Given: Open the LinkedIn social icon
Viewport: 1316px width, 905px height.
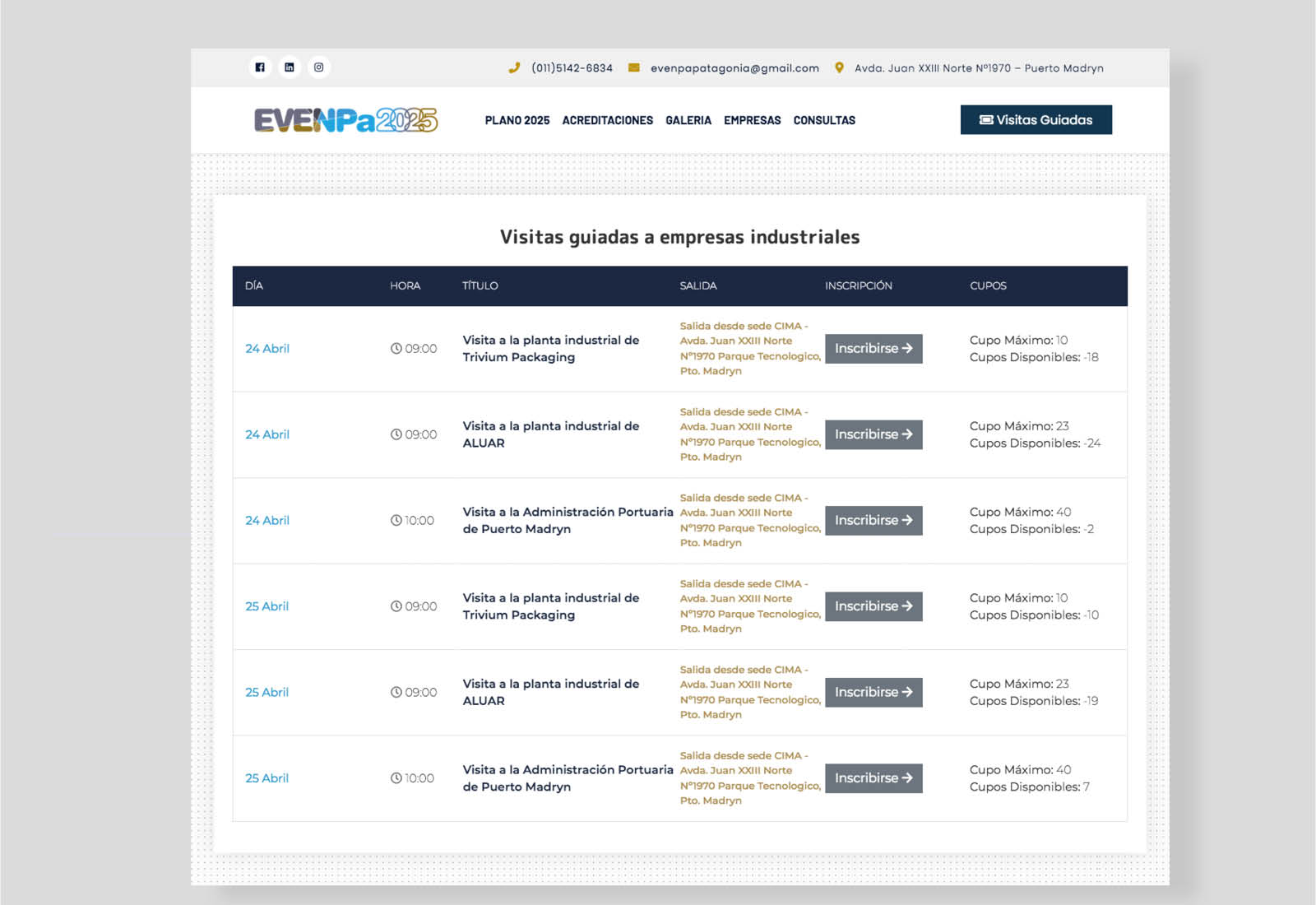Looking at the screenshot, I should 290,67.
